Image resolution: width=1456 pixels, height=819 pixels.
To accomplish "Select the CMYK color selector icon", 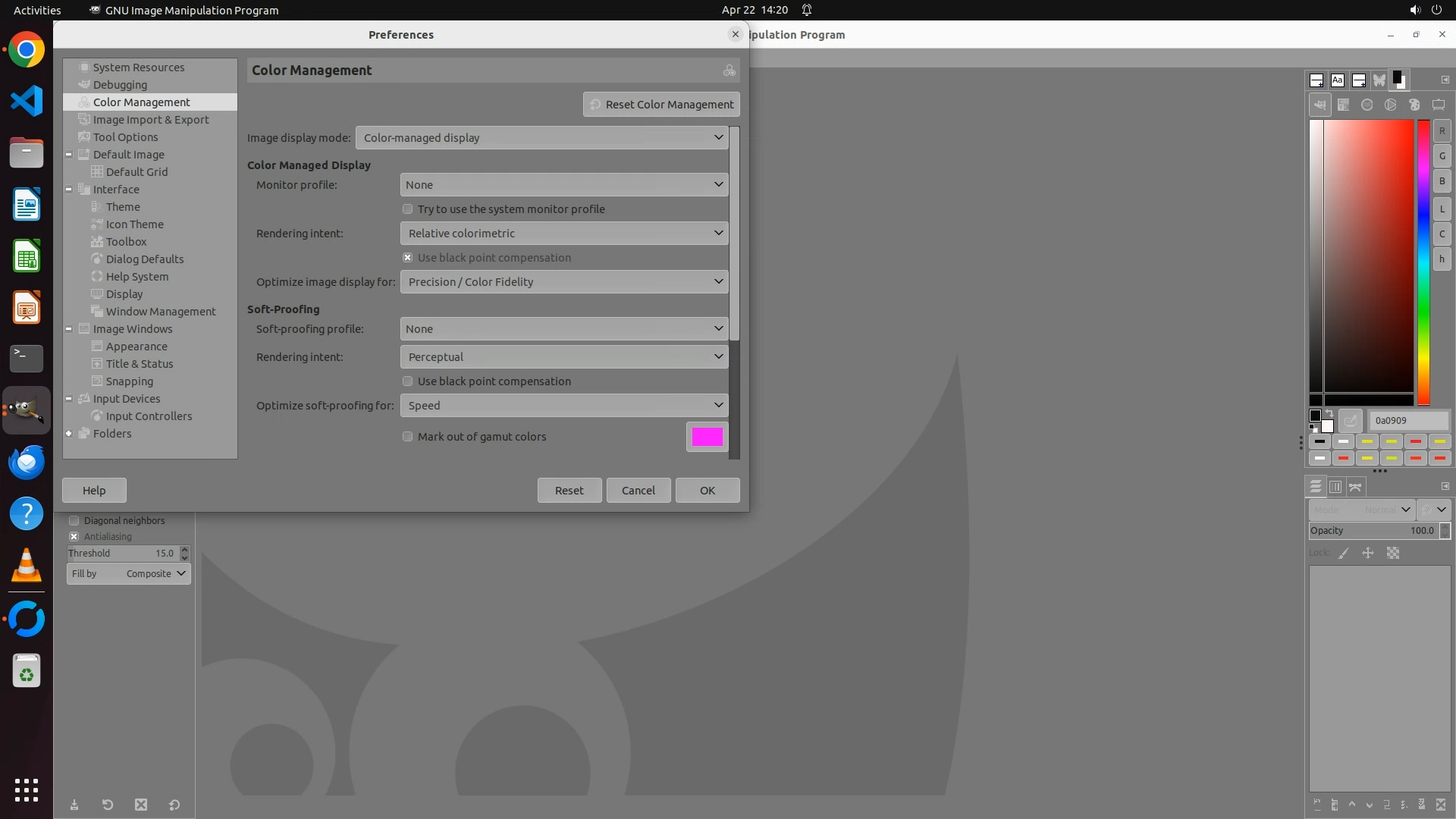I will (1343, 105).
